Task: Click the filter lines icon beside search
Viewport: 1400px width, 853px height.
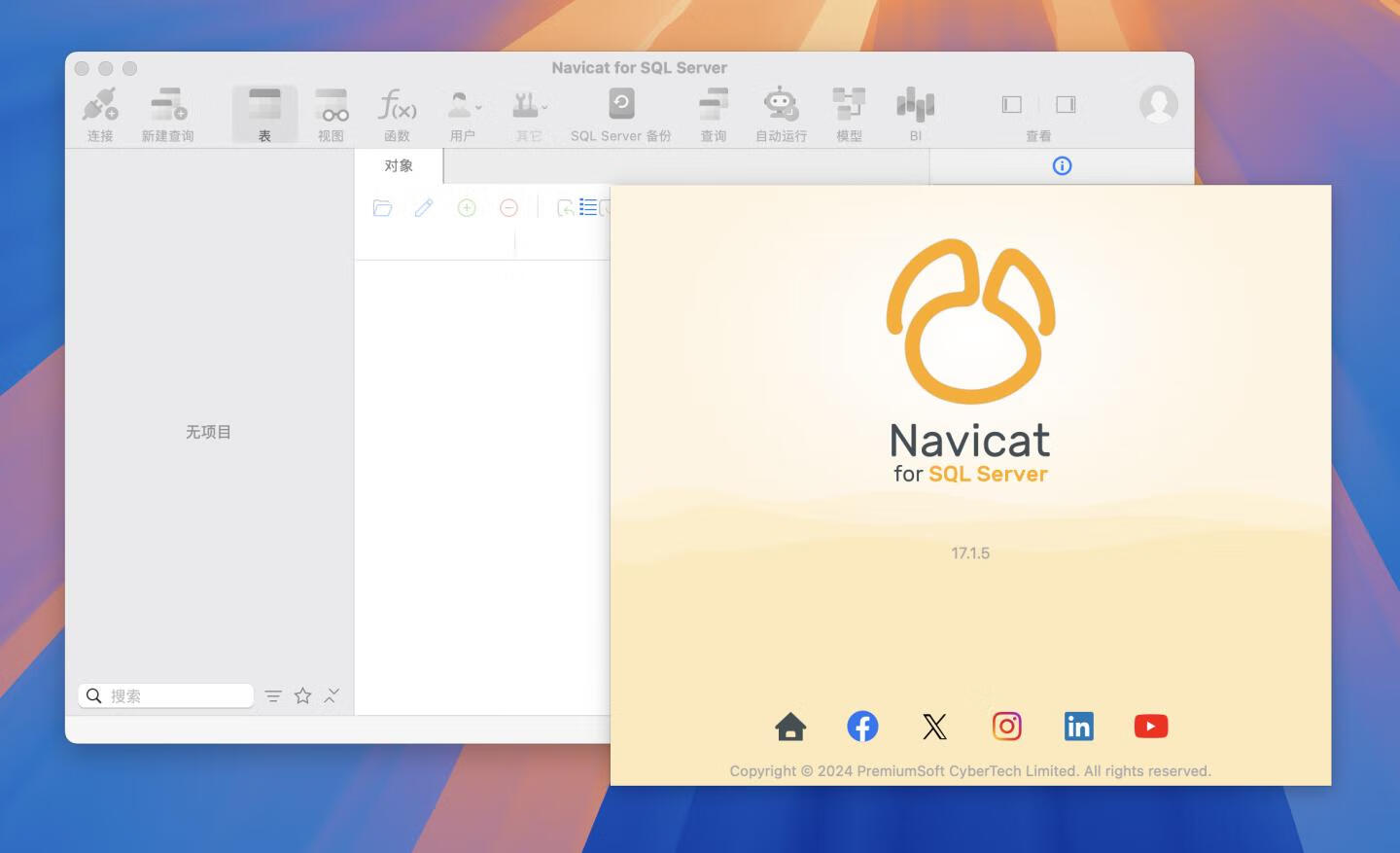Action: [x=273, y=696]
